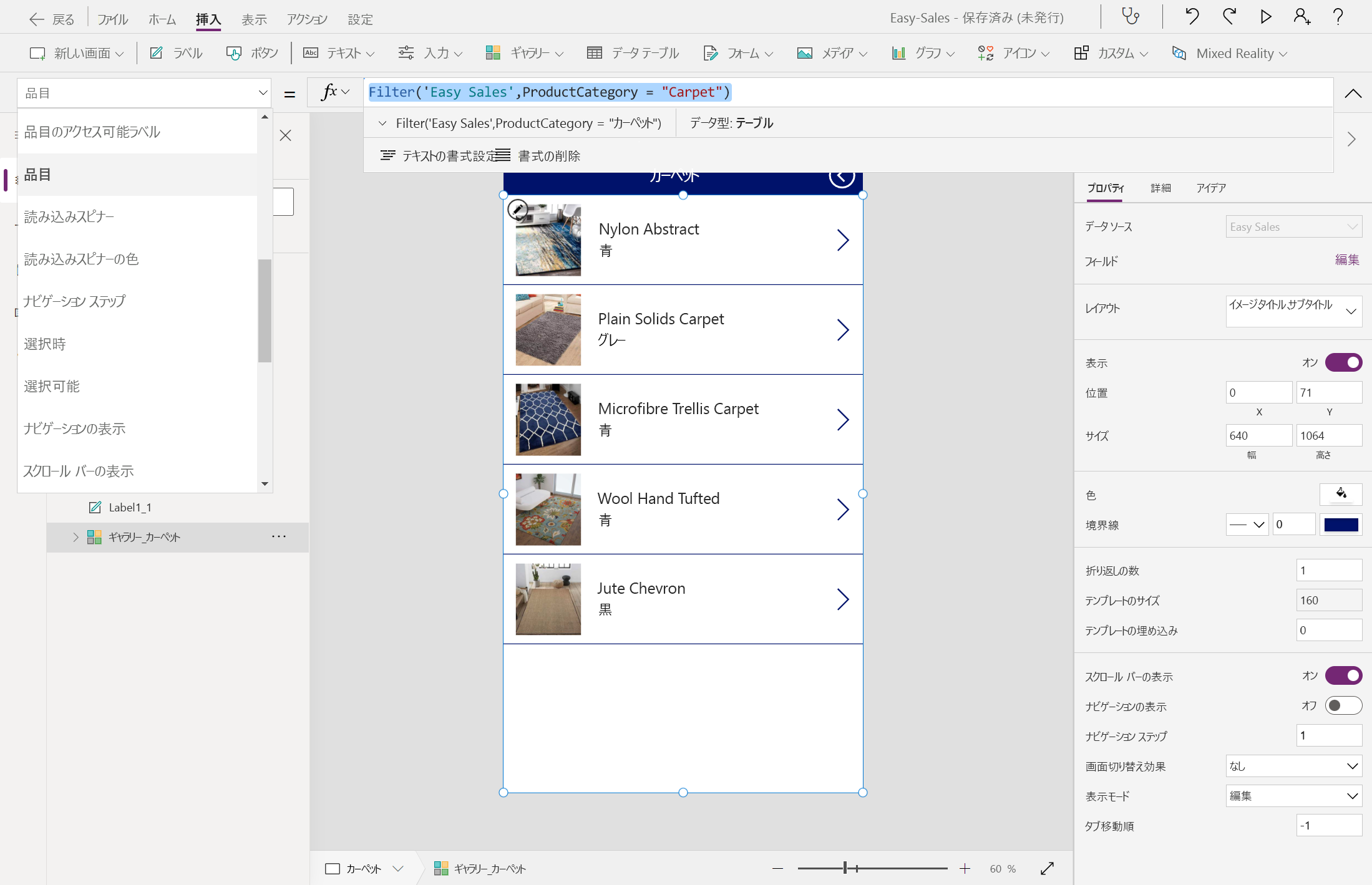Toggle the 表示 visibility switch off
The image size is (1372, 885).
click(1343, 362)
